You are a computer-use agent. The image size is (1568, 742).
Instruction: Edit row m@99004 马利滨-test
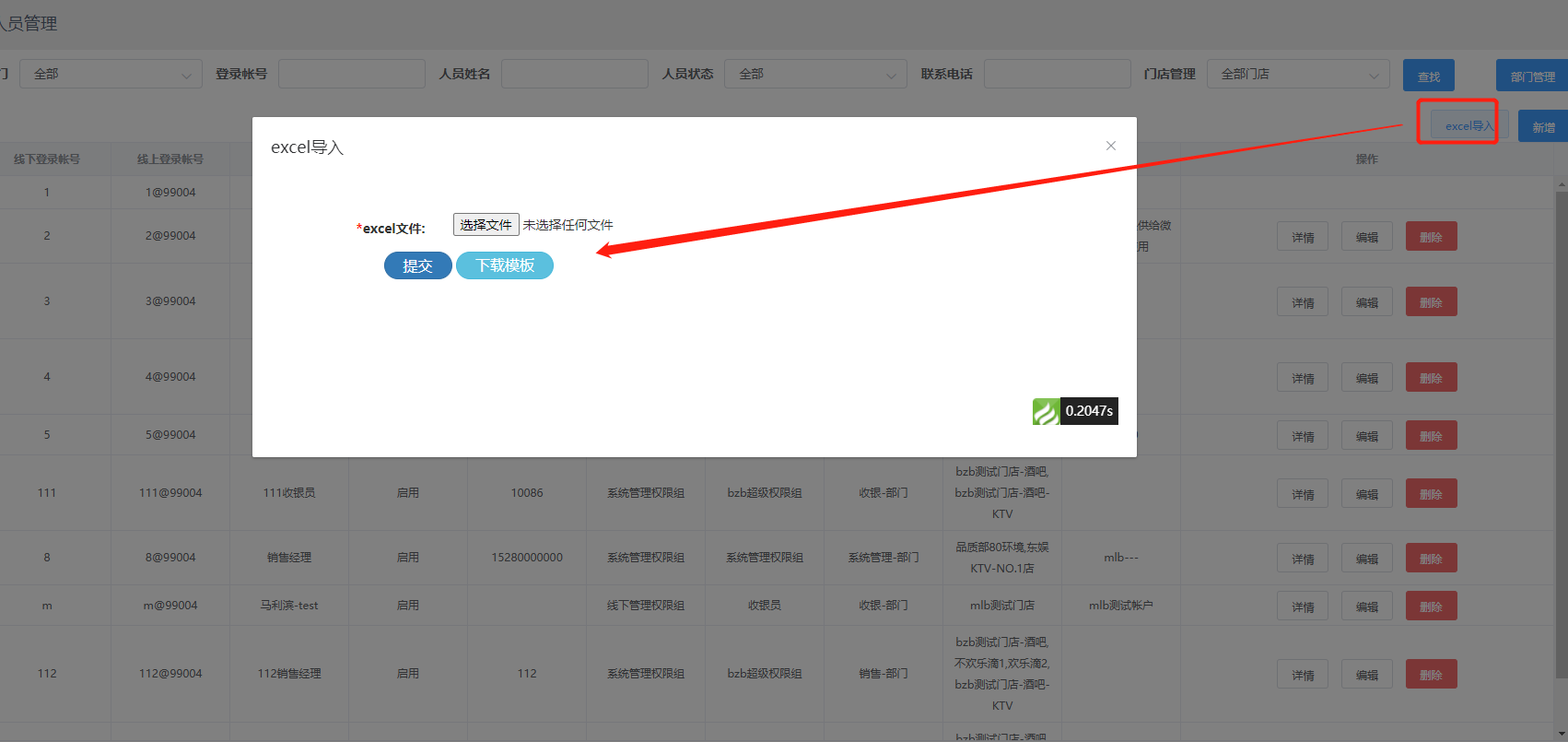coord(1367,607)
